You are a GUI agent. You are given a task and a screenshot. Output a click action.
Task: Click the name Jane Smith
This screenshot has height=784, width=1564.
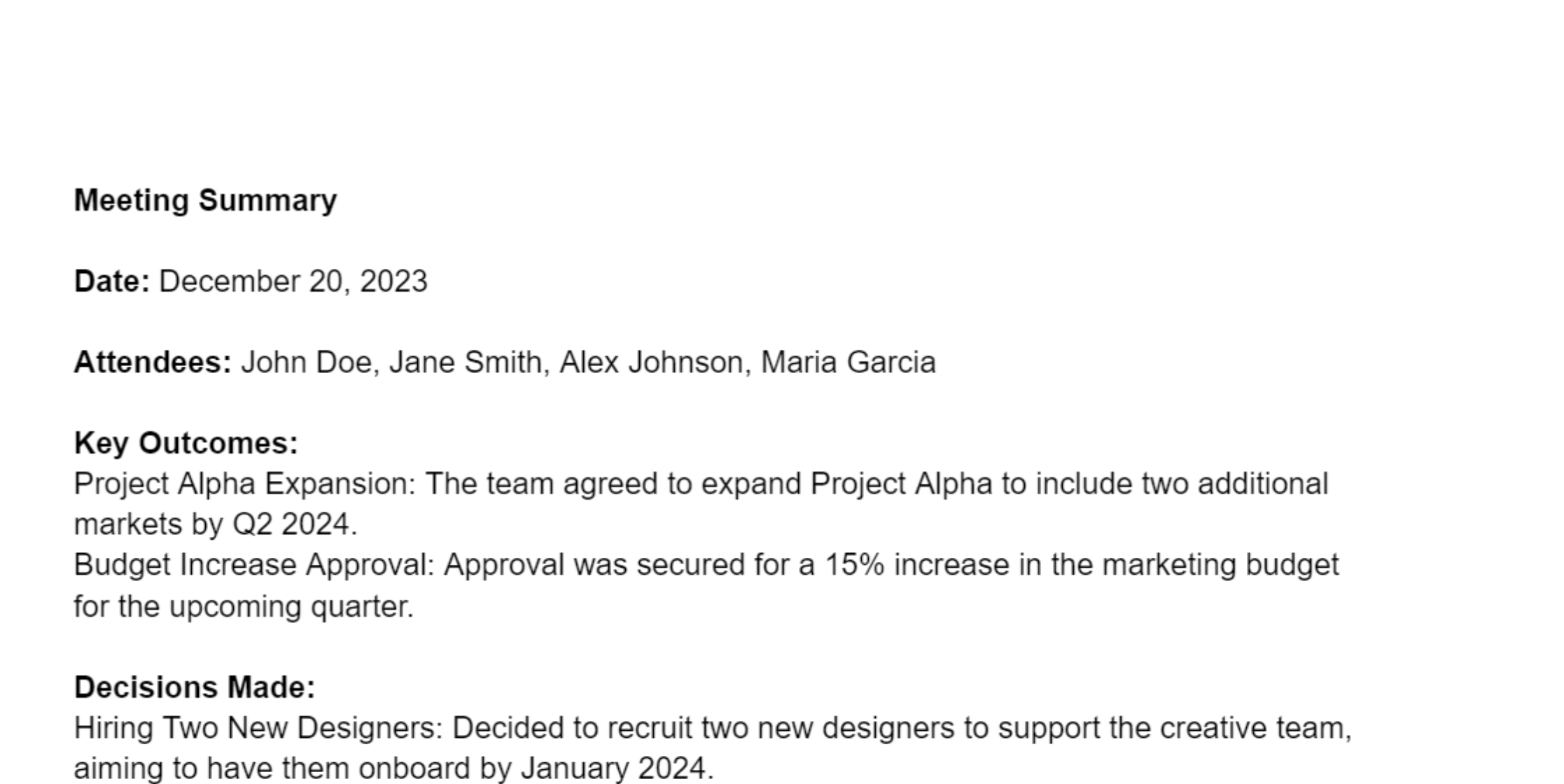tap(465, 363)
